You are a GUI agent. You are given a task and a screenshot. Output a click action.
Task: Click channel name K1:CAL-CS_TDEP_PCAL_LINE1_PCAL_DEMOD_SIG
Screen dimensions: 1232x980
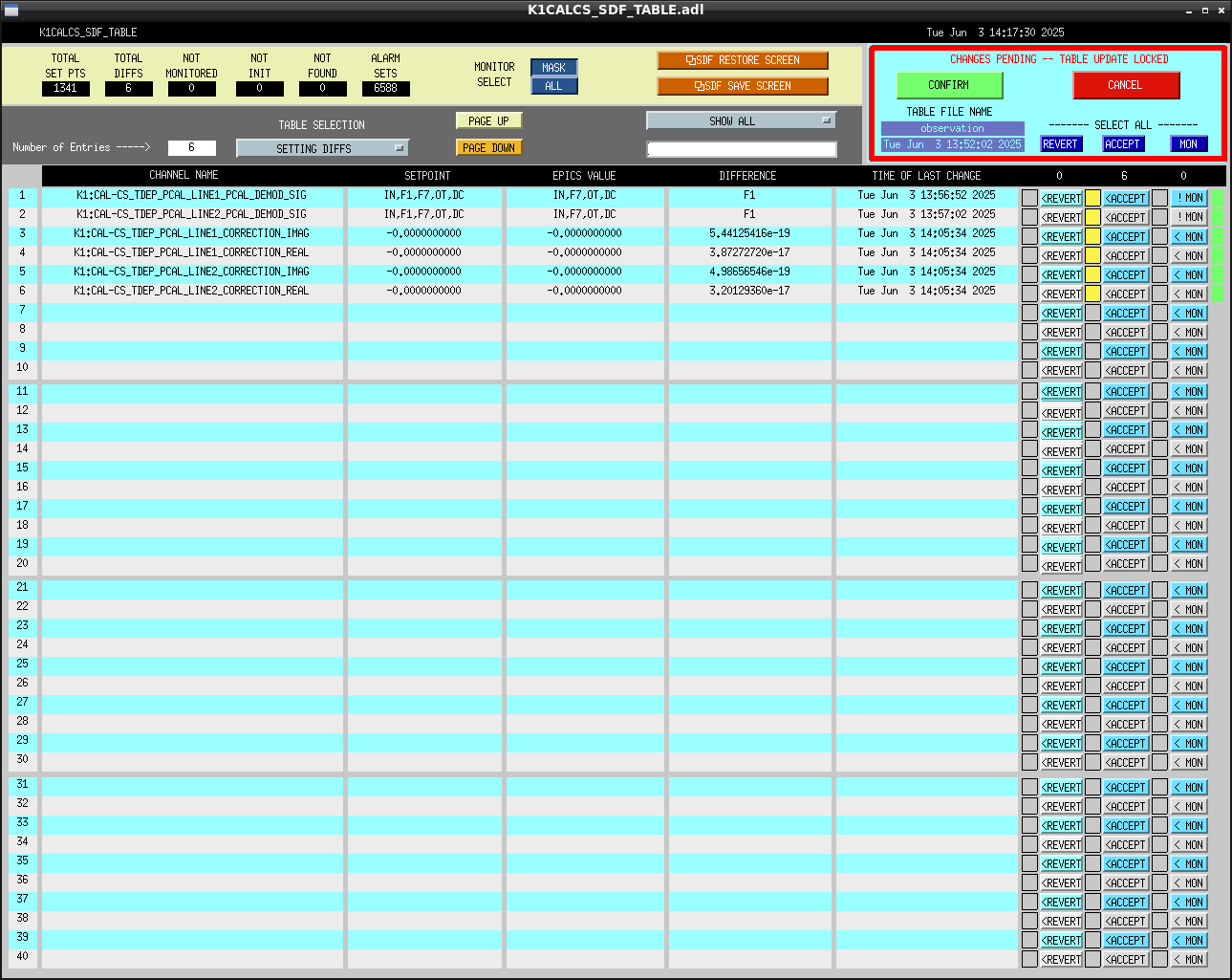tap(191, 195)
